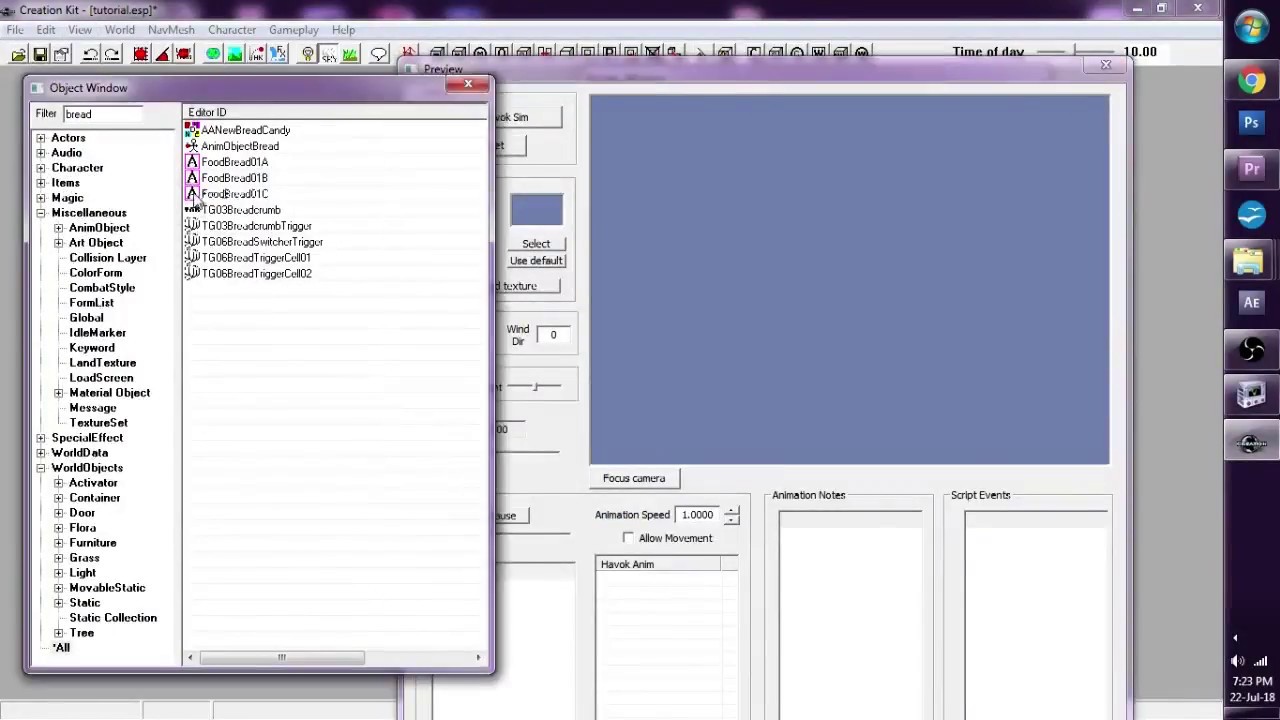1280x720 pixels.
Task: Click the undo arrow in the toolbar
Action: (90, 54)
